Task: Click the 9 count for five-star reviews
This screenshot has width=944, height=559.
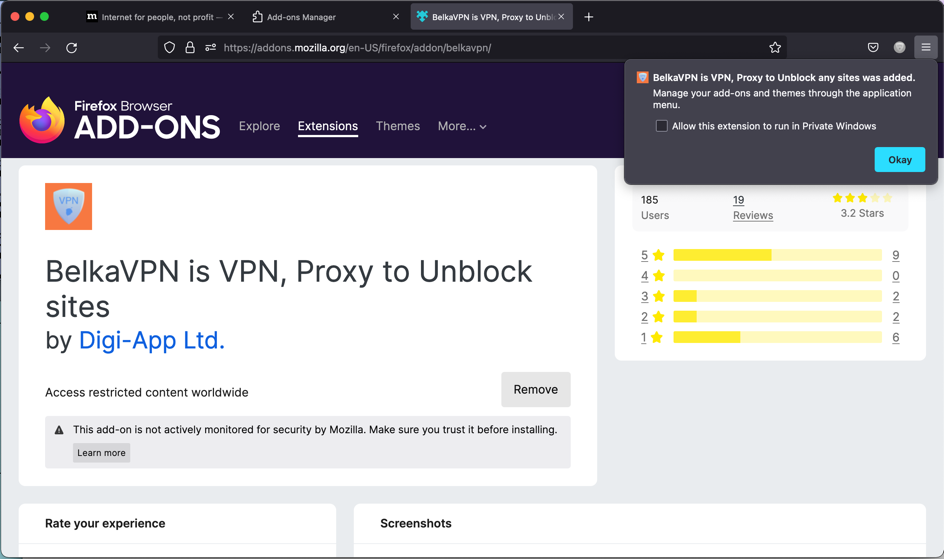Action: pyautogui.click(x=896, y=255)
